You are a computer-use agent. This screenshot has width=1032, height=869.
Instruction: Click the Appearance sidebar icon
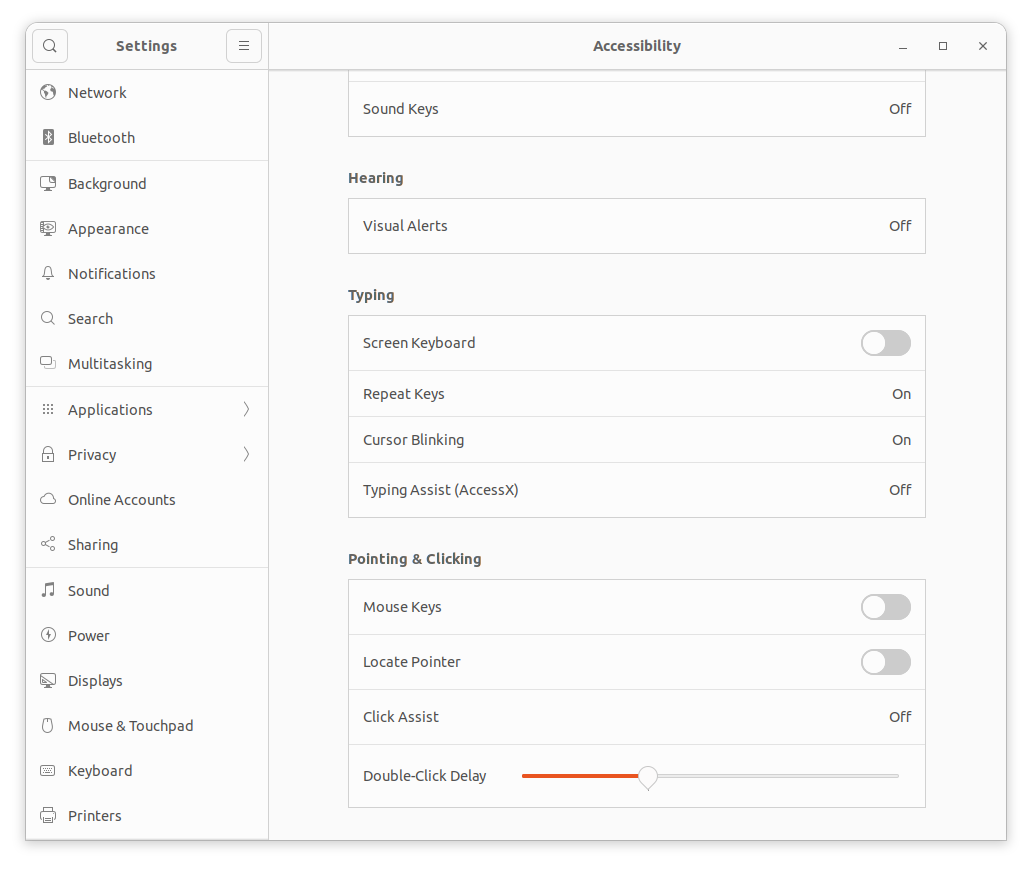pos(48,228)
